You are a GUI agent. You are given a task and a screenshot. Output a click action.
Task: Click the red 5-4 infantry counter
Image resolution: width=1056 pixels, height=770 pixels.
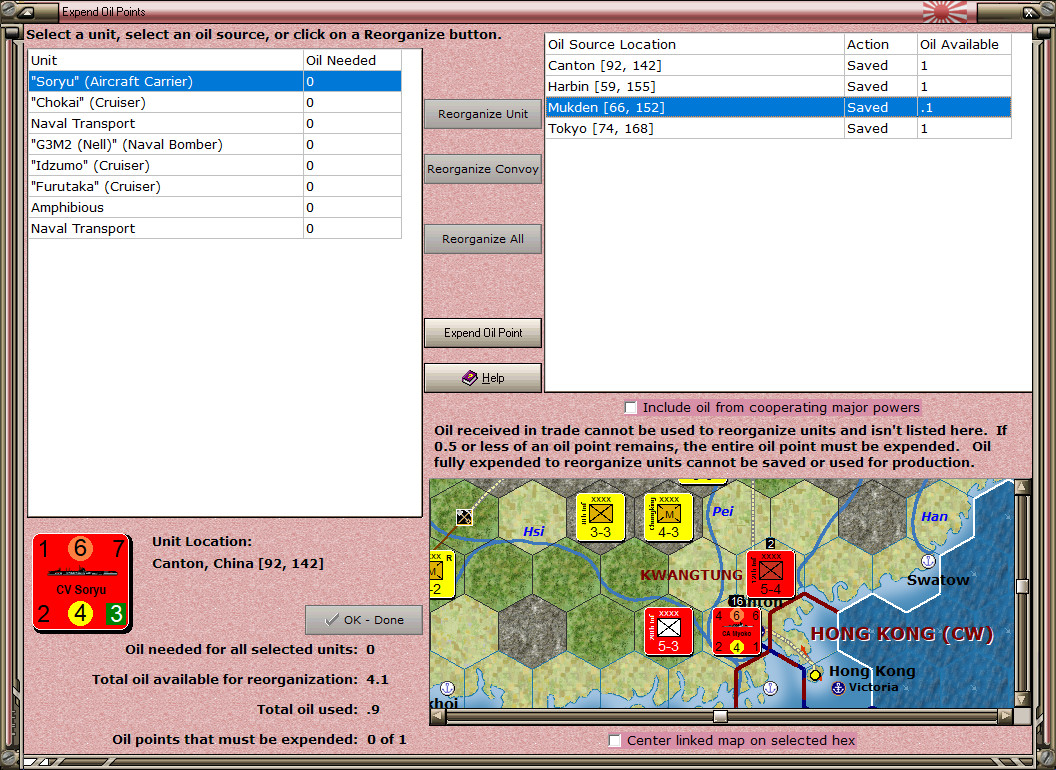(770, 574)
